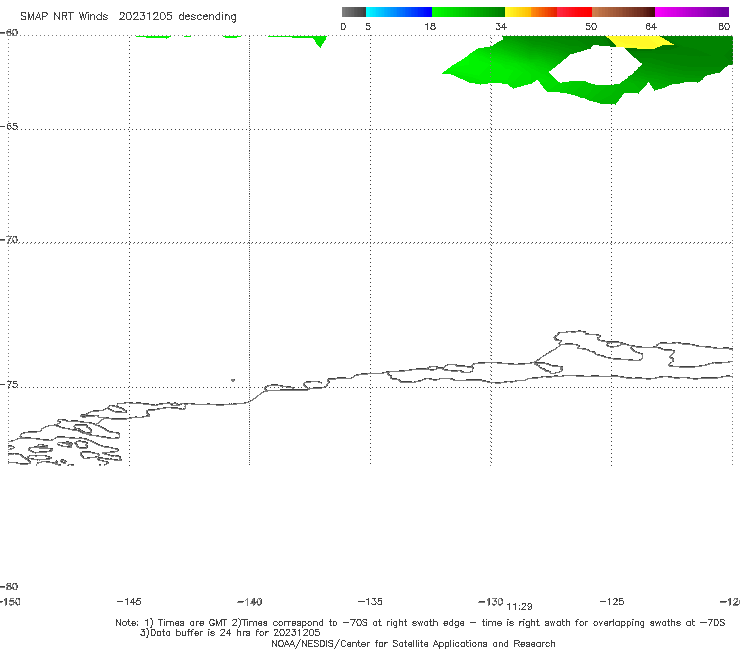
Task: Click latitude label '-80'
Action: pyautogui.click(x=9, y=587)
